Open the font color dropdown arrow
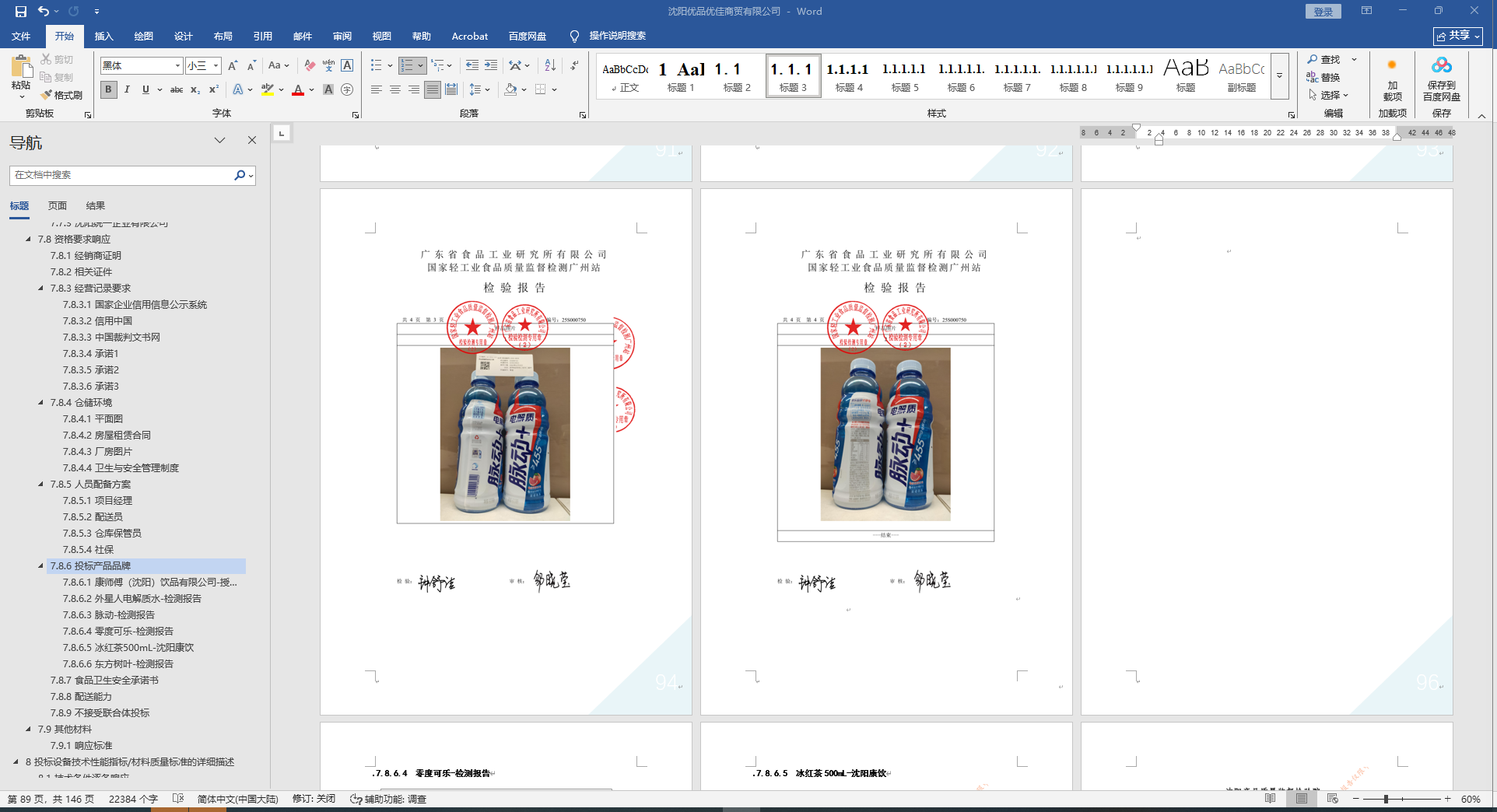The image size is (1497, 812). pyautogui.click(x=312, y=90)
